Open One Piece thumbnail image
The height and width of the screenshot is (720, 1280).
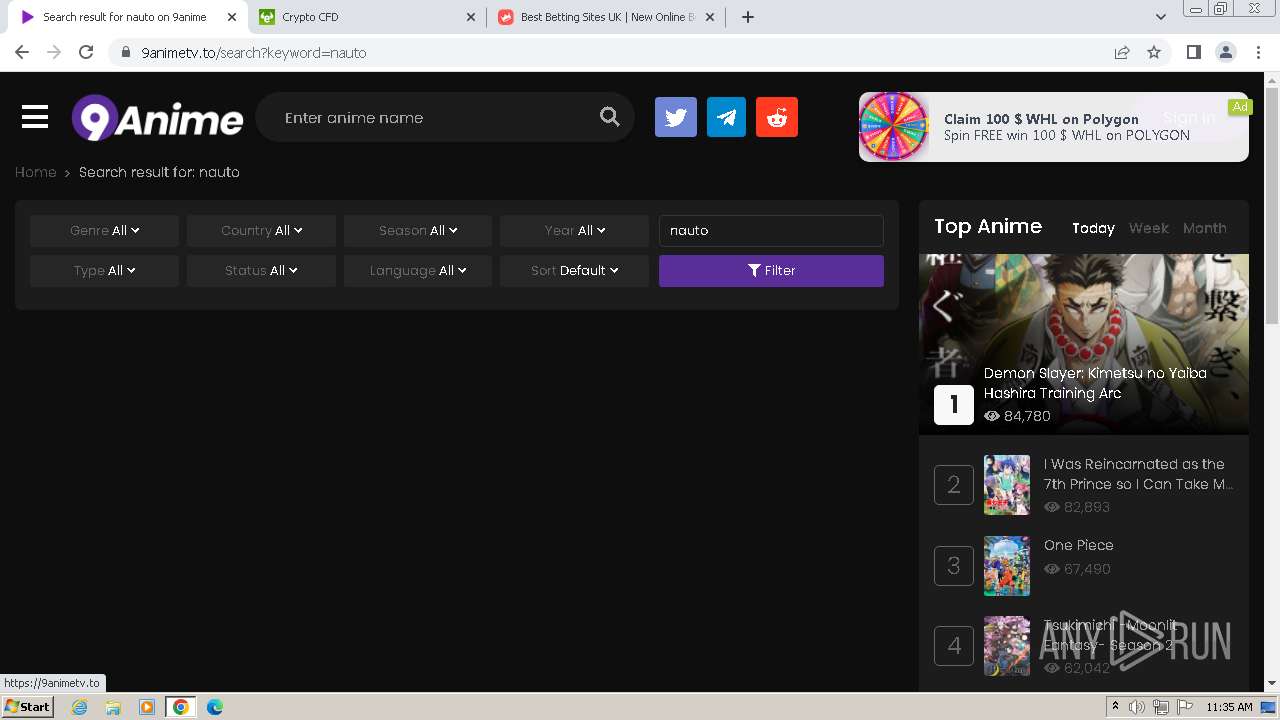point(1007,566)
